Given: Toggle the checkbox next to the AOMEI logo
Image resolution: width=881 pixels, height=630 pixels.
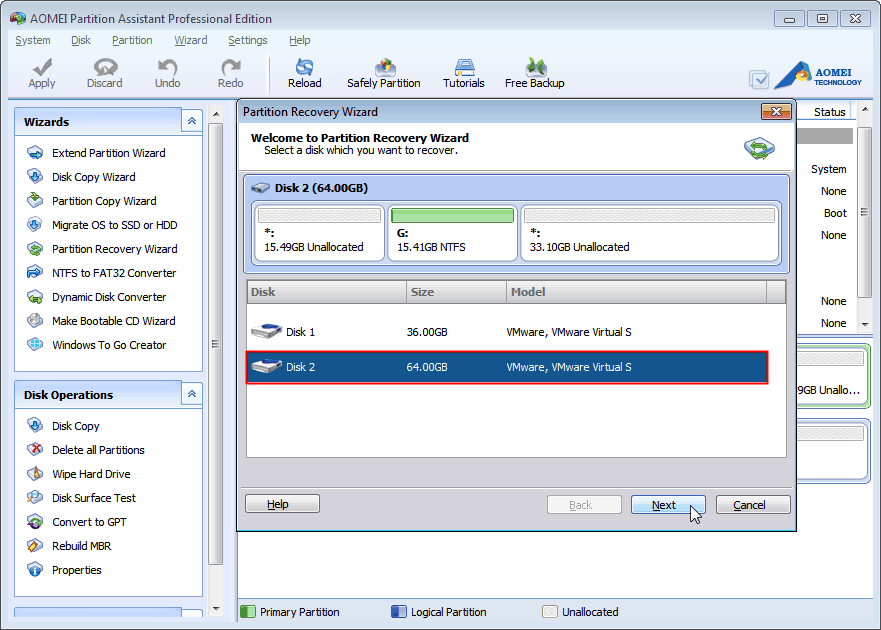Looking at the screenshot, I should click(x=761, y=77).
